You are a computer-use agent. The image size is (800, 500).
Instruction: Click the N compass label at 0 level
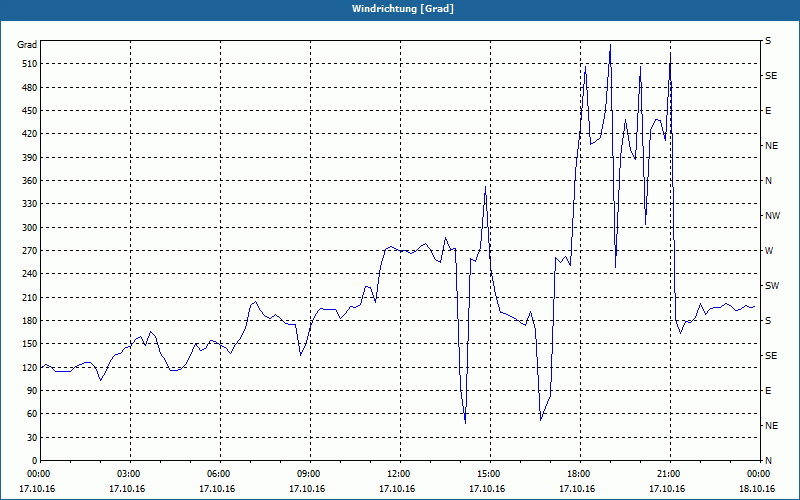click(x=768, y=461)
